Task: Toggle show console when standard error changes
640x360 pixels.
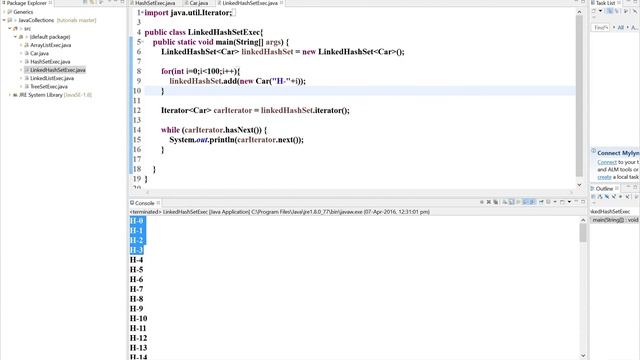Action: click(532, 202)
